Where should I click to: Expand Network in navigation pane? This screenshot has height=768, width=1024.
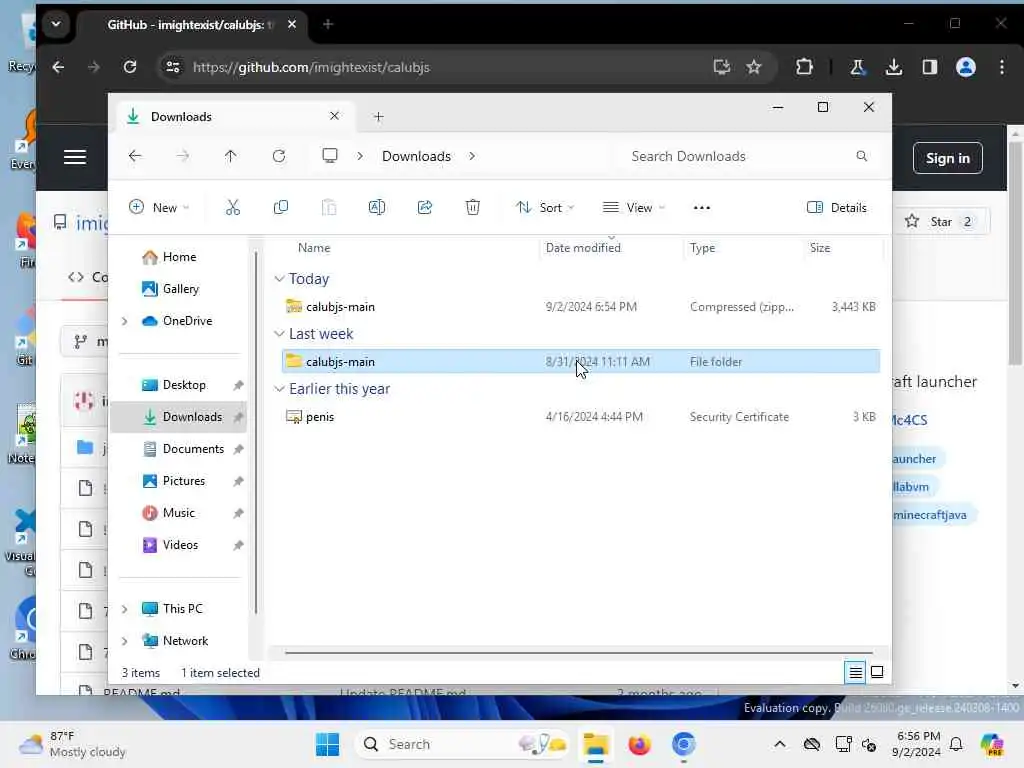(x=124, y=641)
